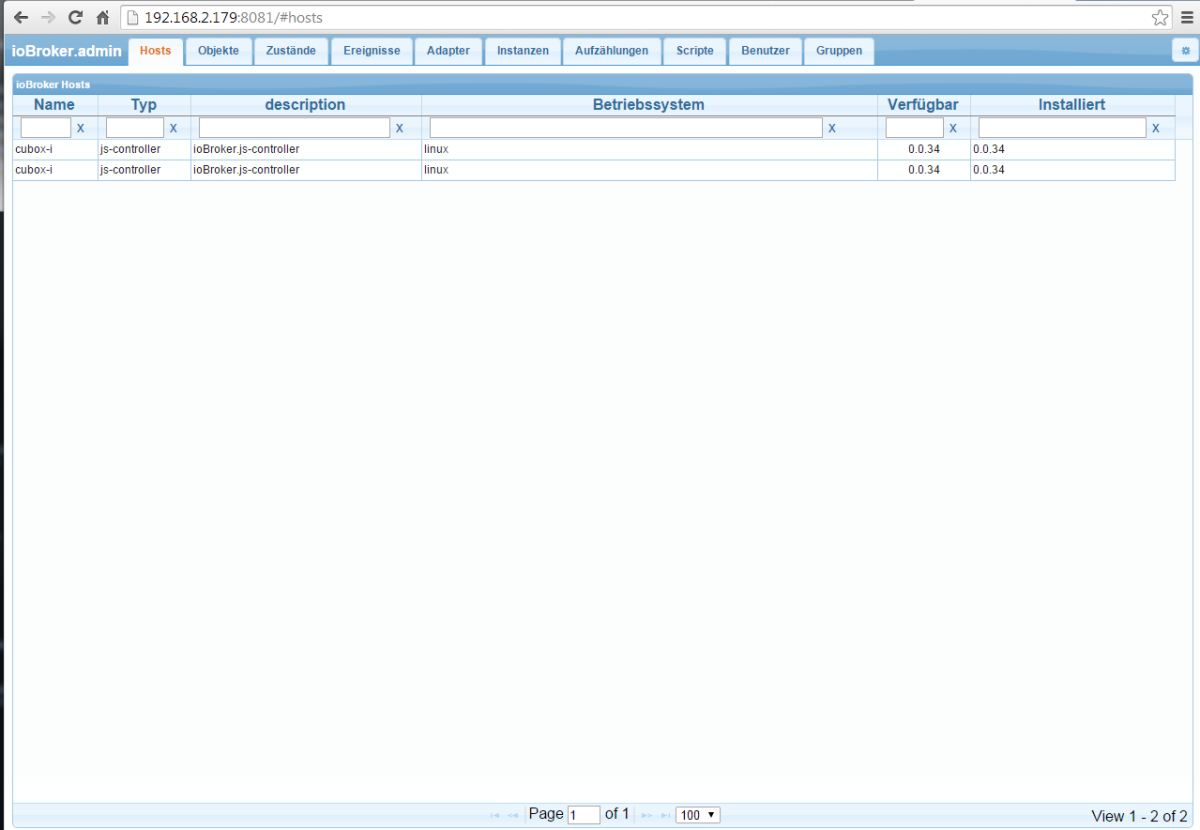This screenshot has height=830, width=1200.
Task: Focus the Typ filter input field
Action: [x=135, y=128]
